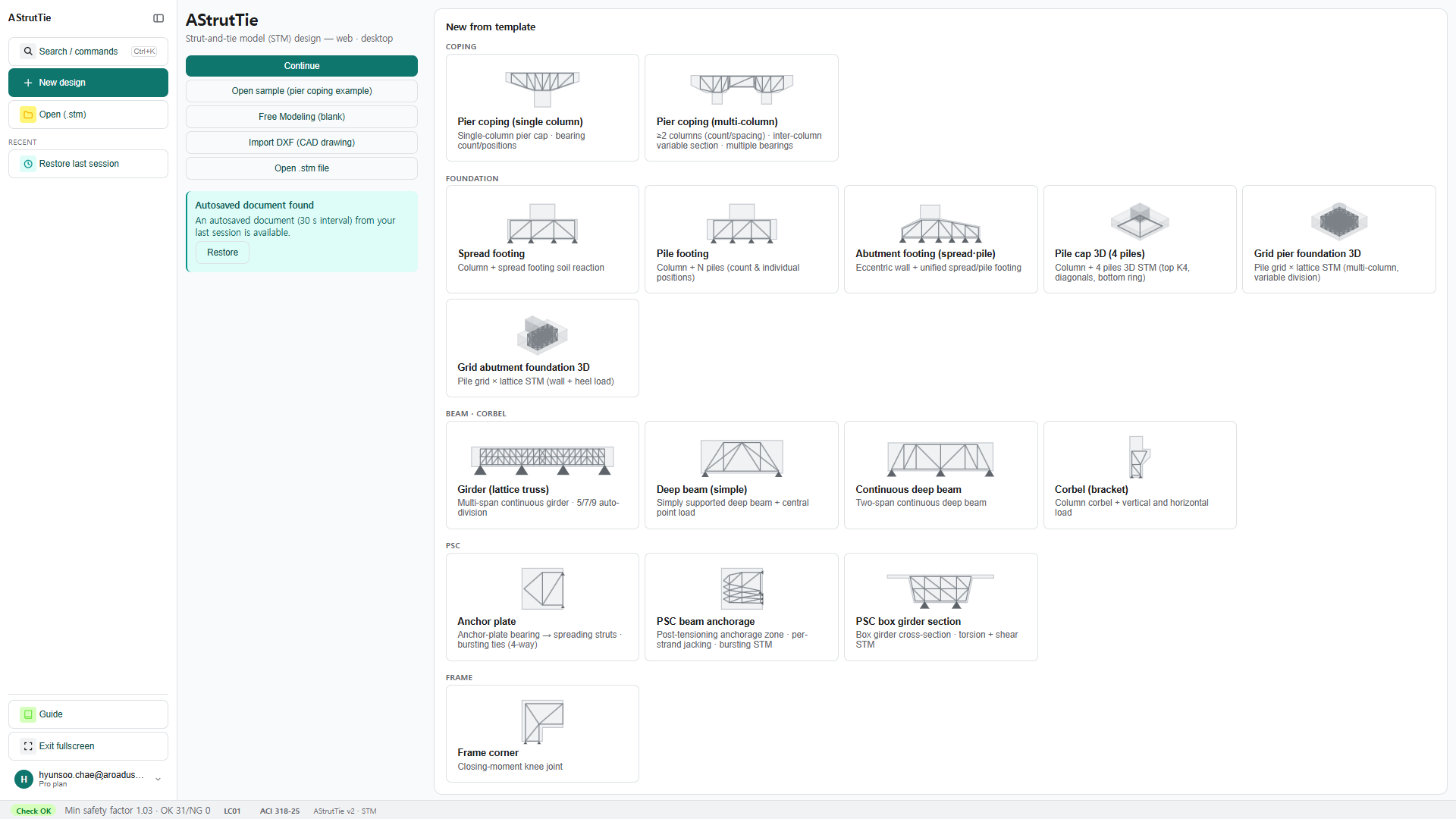Click Open (.stm) in the sidebar
Image resolution: width=1456 pixels, height=819 pixels.
[88, 115]
